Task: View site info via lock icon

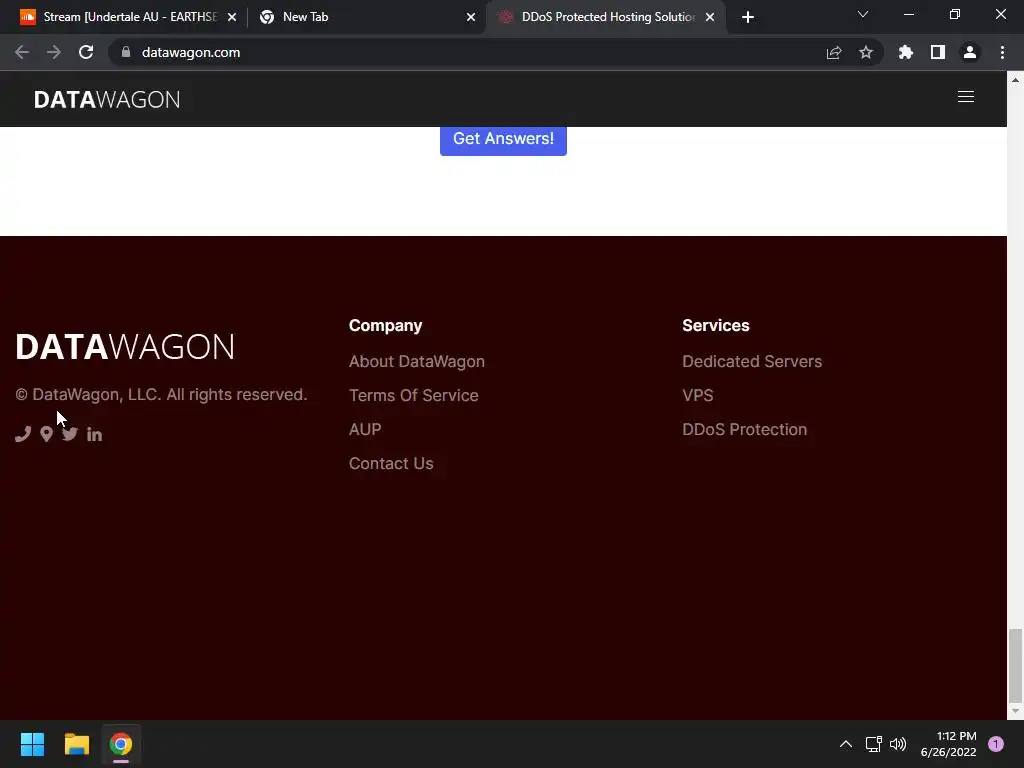Action: 126,52
